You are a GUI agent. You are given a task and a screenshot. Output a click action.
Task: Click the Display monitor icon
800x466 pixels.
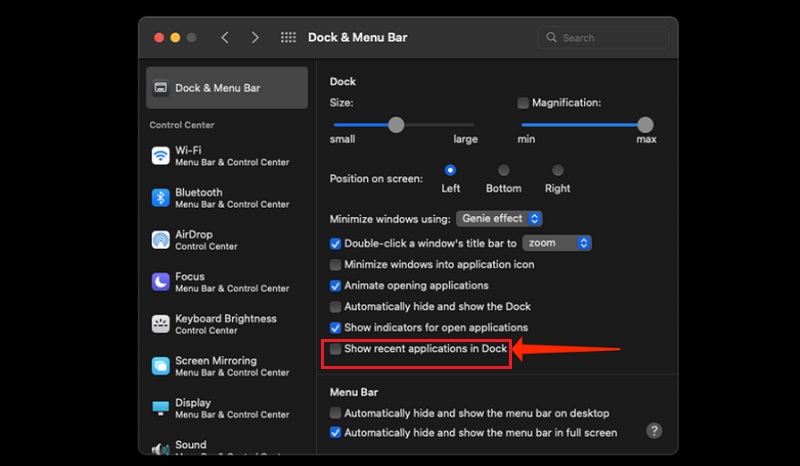coord(160,408)
